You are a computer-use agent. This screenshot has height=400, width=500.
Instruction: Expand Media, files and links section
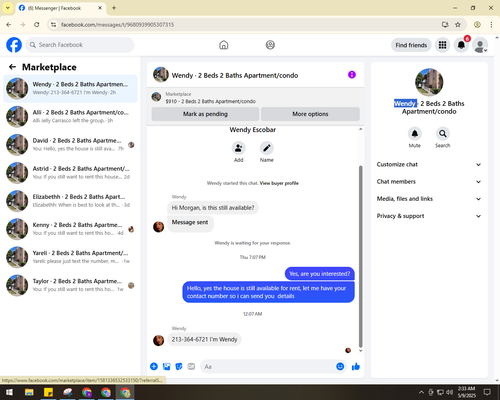[429, 199]
